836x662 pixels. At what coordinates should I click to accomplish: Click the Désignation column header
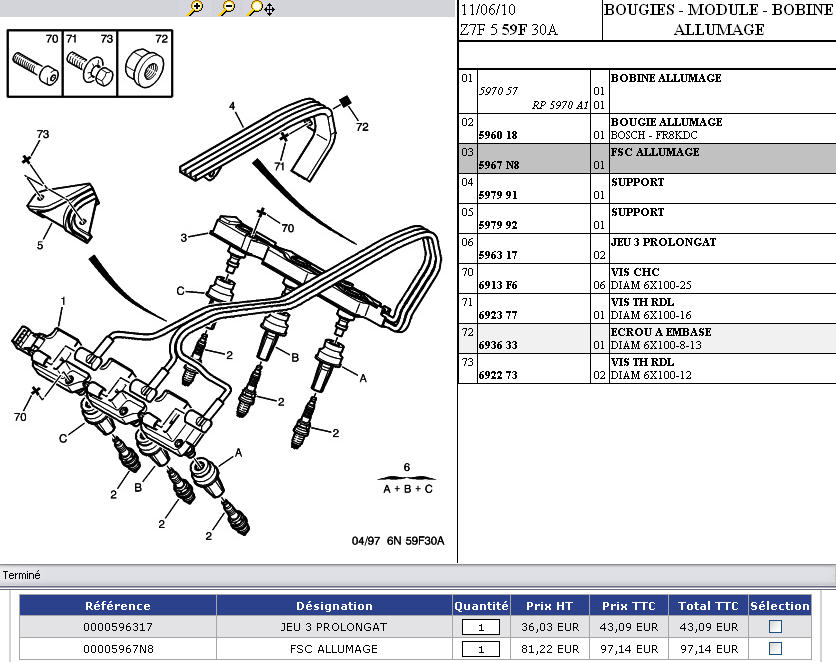[334, 605]
